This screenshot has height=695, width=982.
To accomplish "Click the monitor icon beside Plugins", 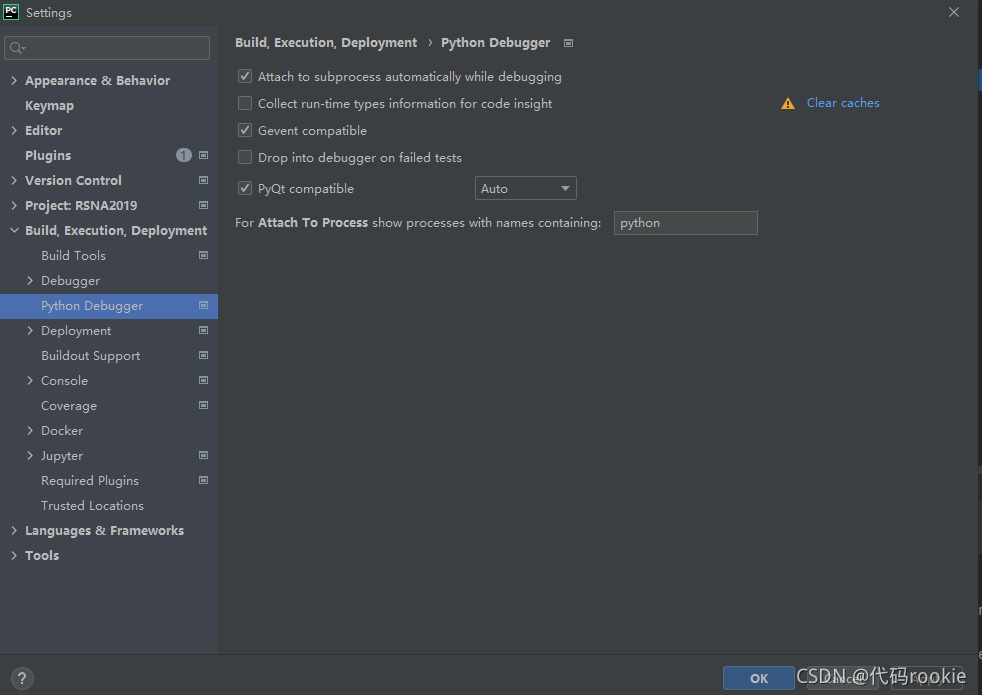I will (x=204, y=155).
